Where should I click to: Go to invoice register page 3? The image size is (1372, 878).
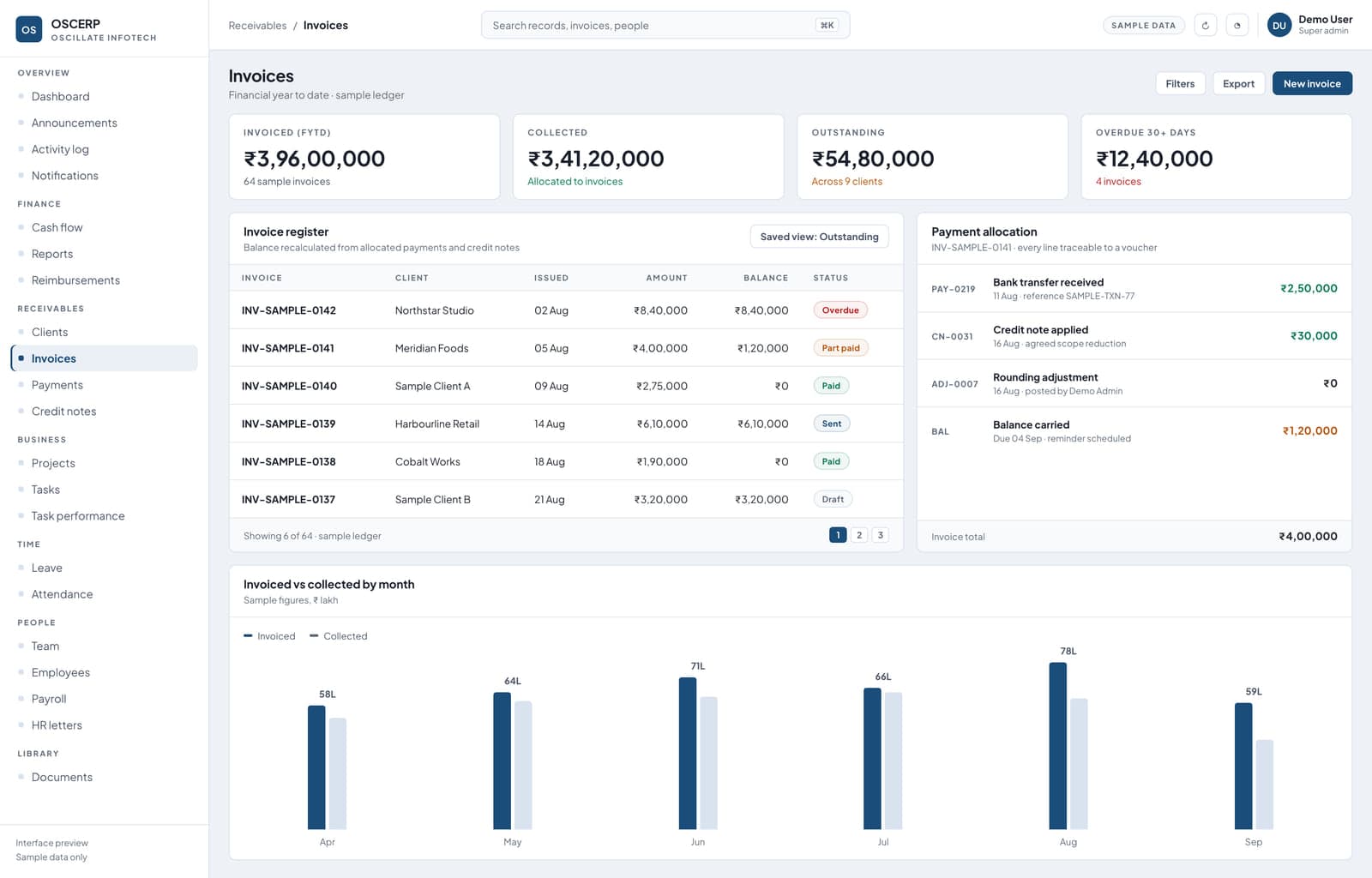coord(880,535)
